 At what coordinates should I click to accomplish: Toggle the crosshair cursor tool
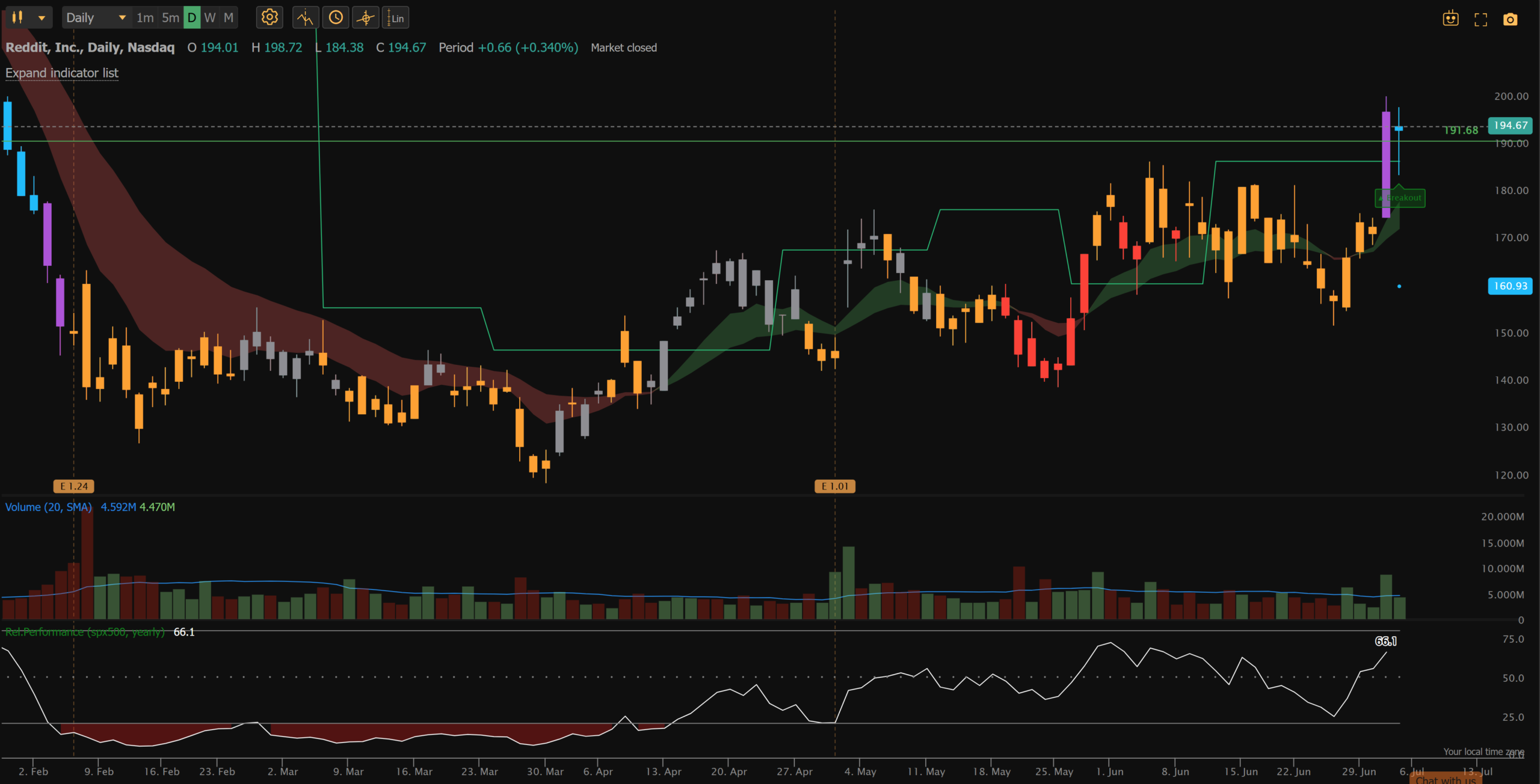click(366, 18)
